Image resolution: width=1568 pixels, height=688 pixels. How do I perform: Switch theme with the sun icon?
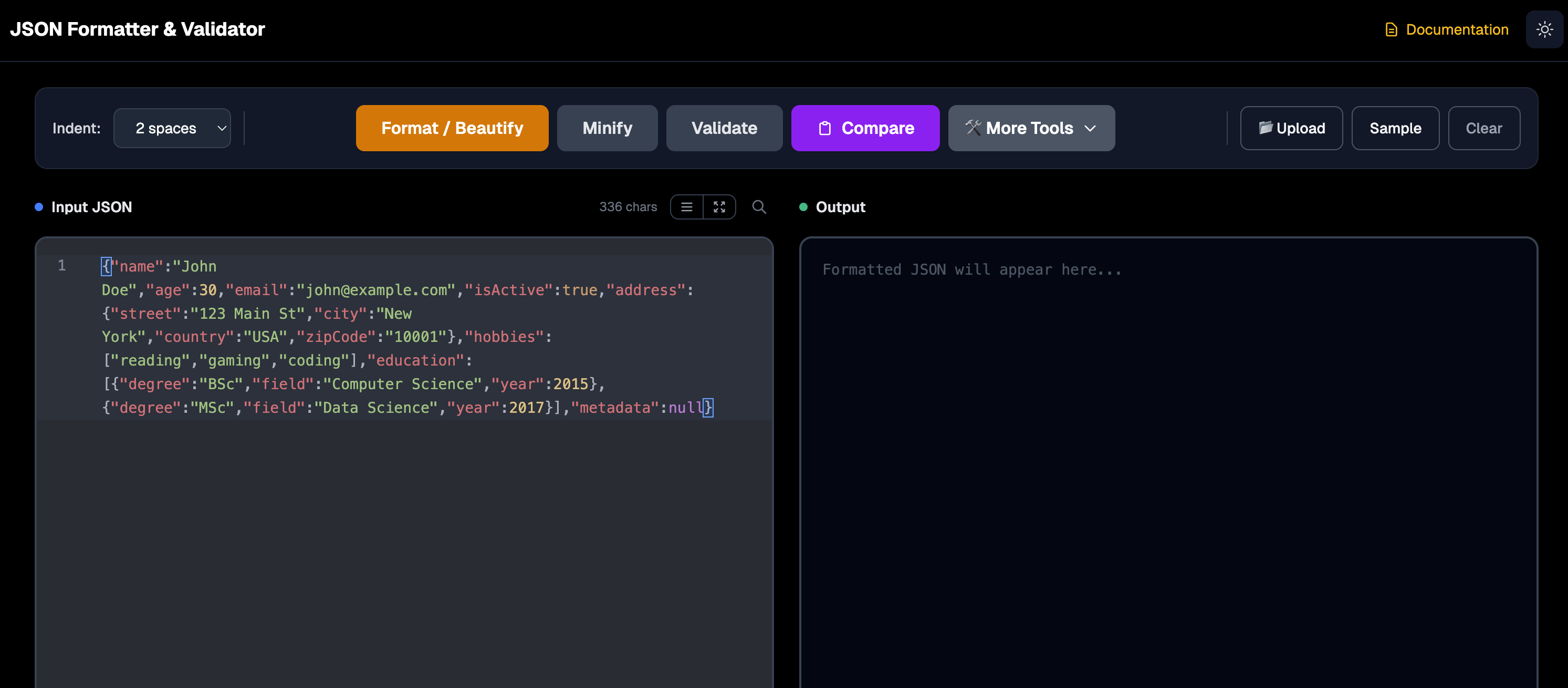pyautogui.click(x=1544, y=29)
